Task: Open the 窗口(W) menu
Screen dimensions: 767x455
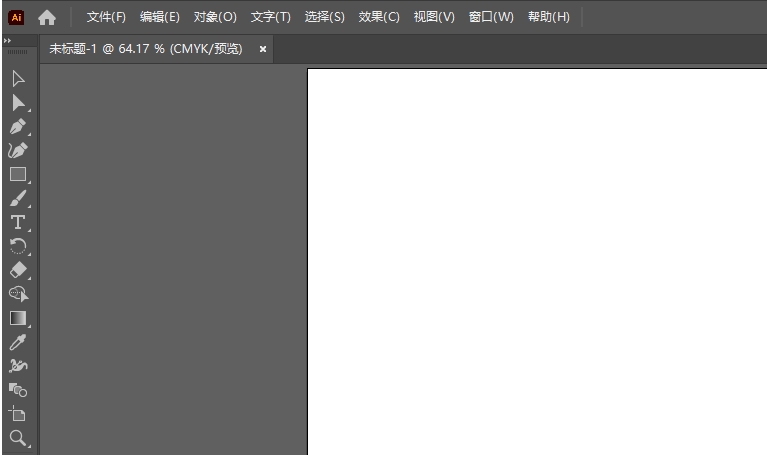Action: click(x=491, y=17)
